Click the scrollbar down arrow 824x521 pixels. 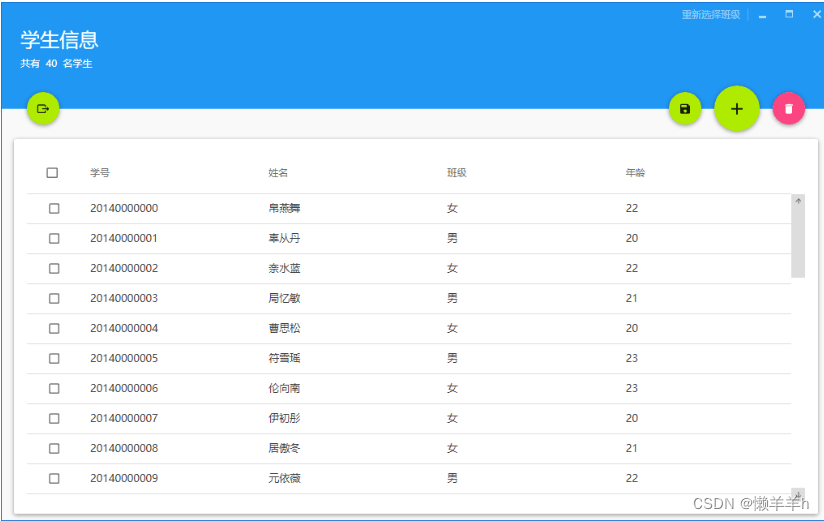click(798, 493)
